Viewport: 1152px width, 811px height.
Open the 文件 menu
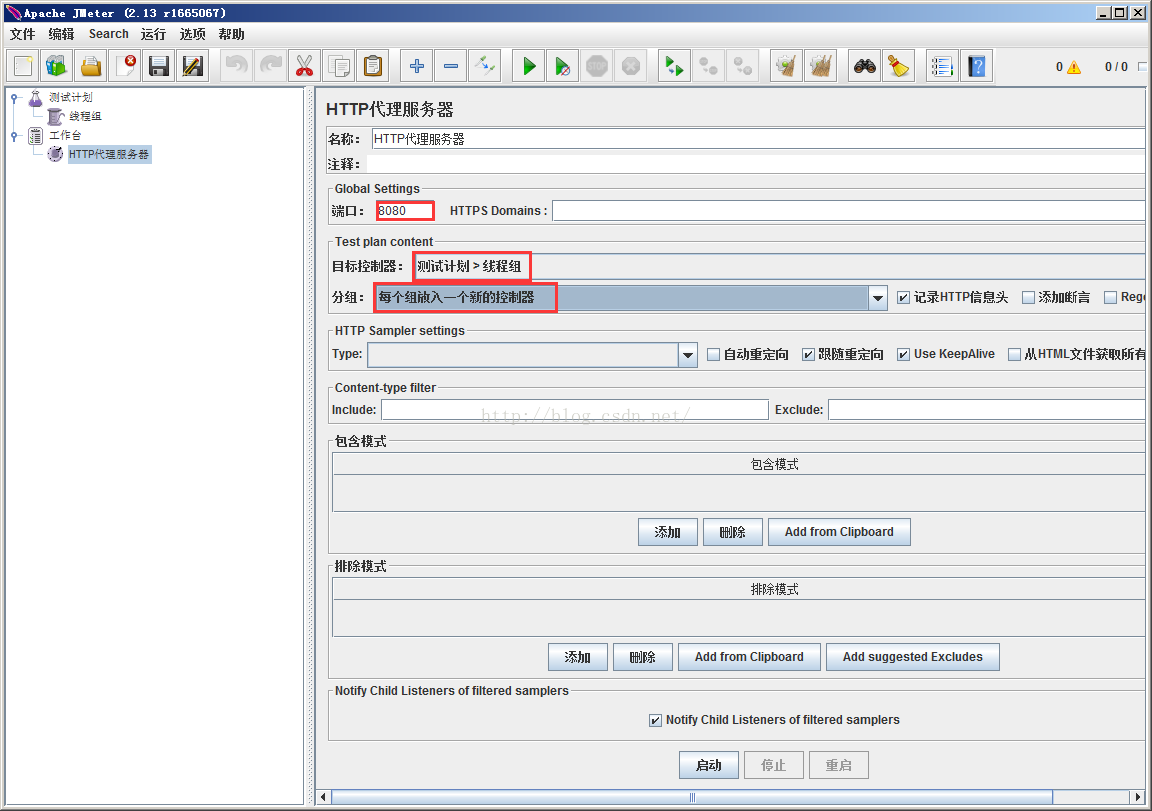[22, 34]
